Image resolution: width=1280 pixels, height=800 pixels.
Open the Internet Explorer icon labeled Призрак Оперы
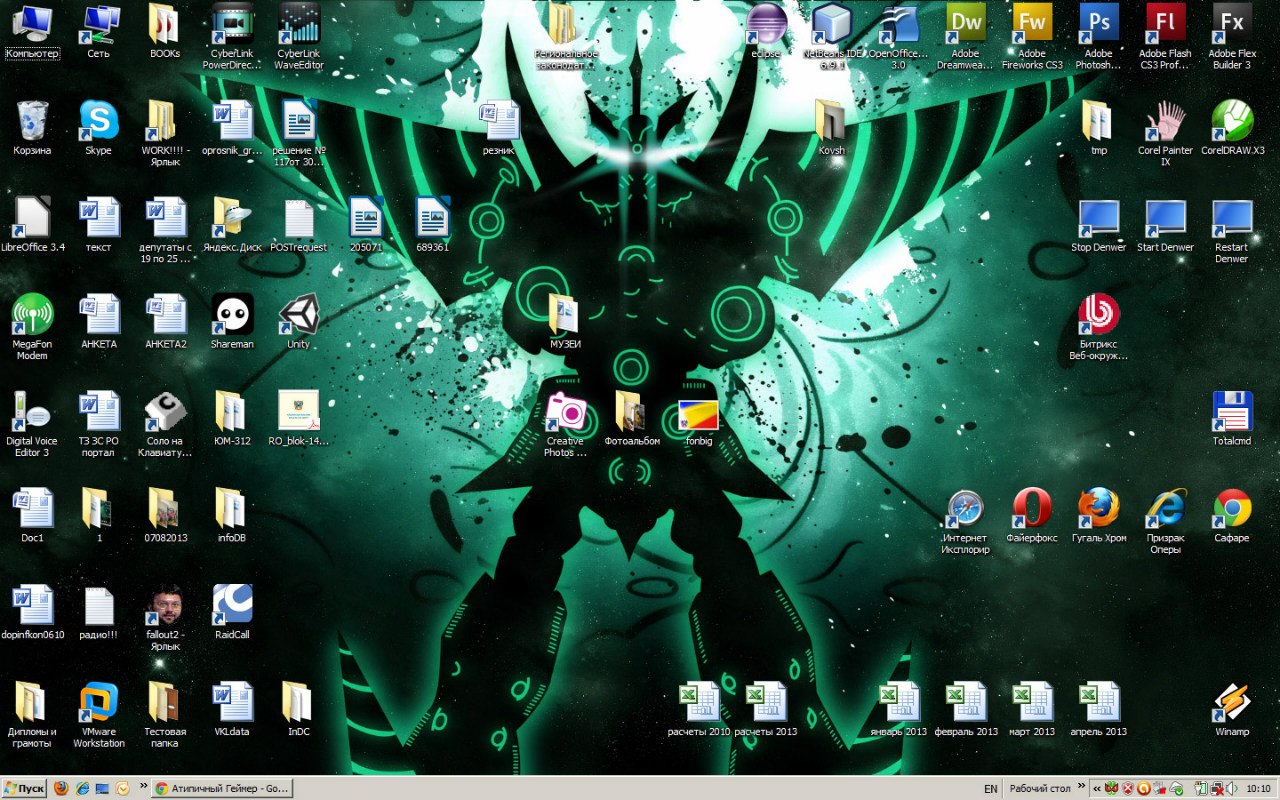click(x=1165, y=521)
